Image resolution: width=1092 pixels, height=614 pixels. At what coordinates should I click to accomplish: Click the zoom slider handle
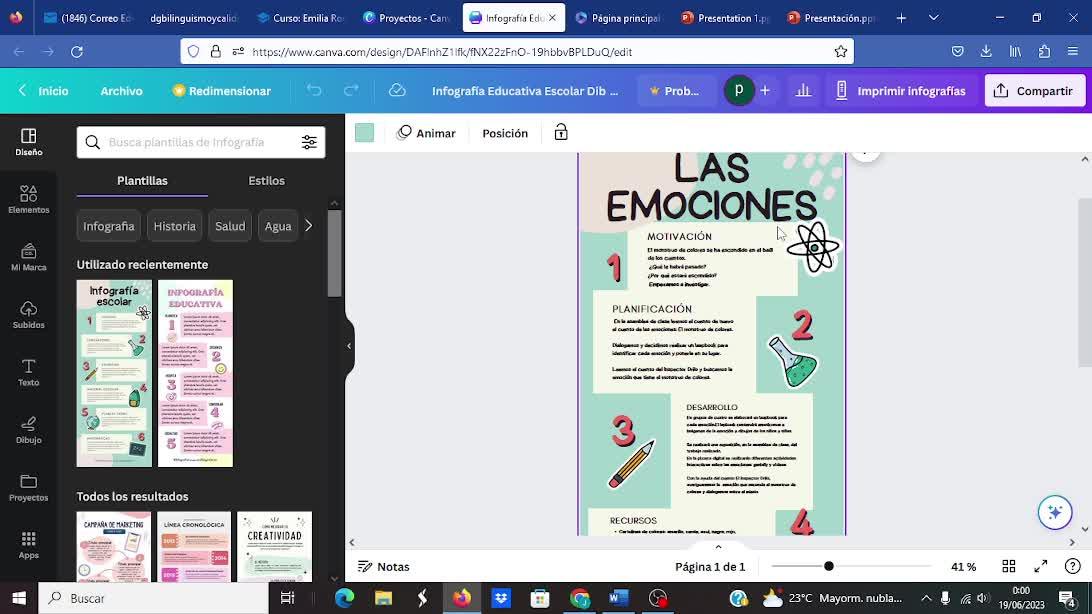tap(829, 566)
